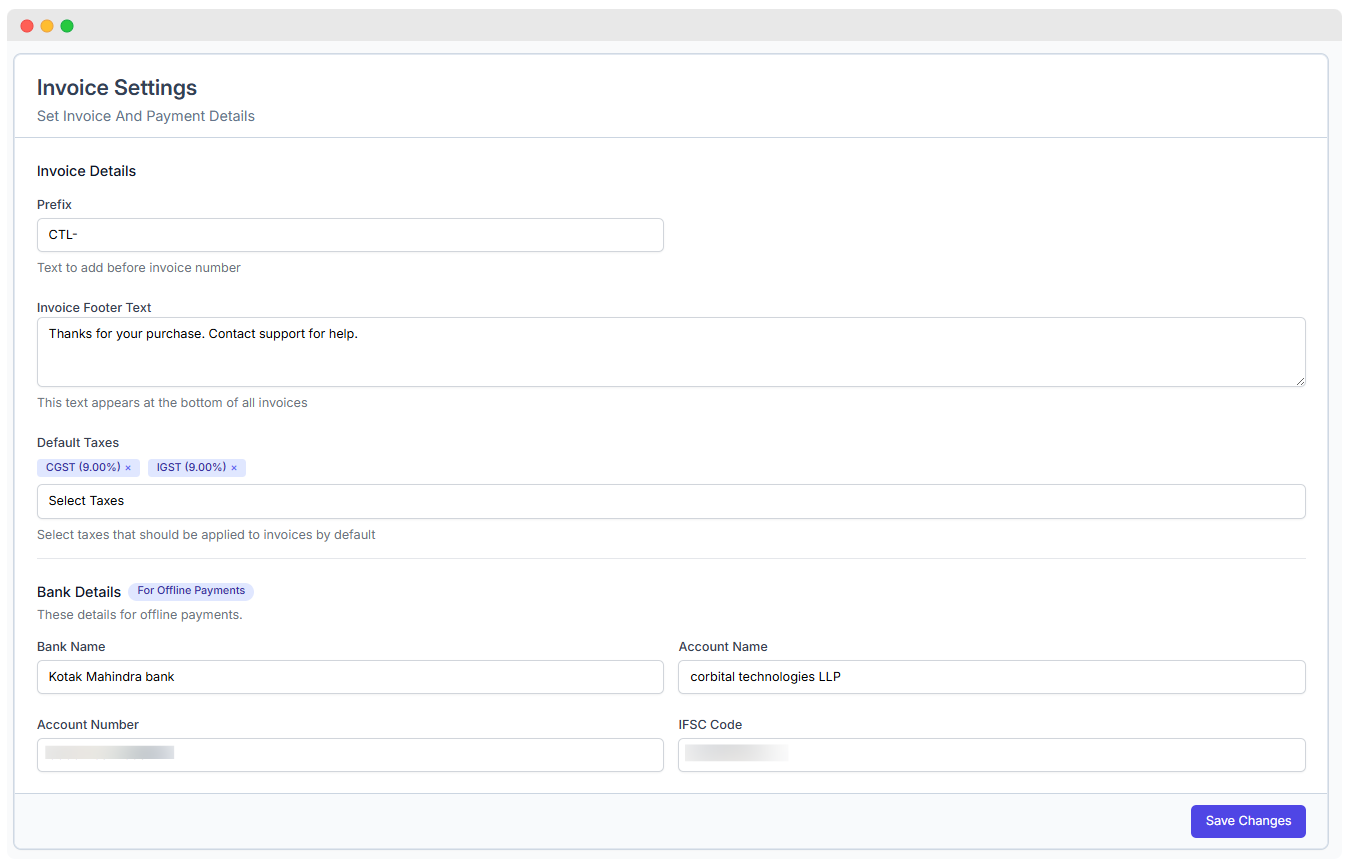
Task: Edit the Bank Name field
Action: point(350,677)
